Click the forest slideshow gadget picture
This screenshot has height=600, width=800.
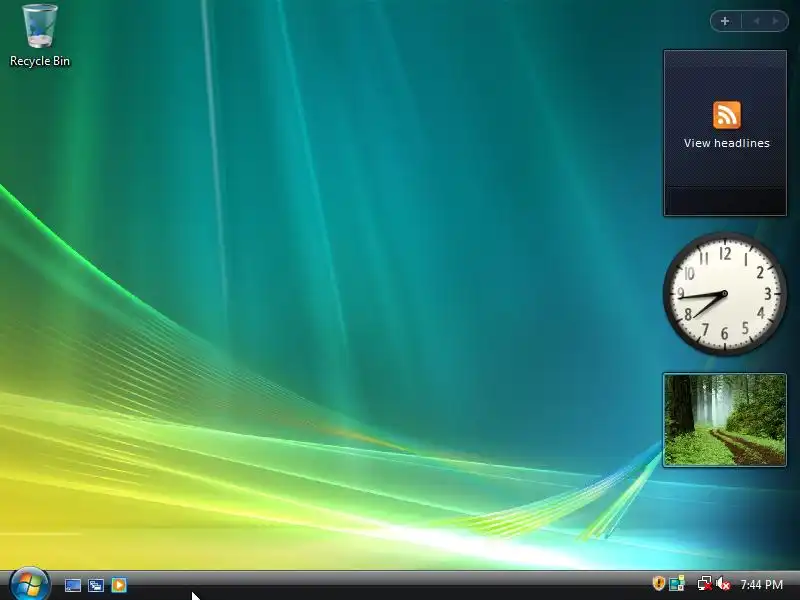pyautogui.click(x=724, y=420)
